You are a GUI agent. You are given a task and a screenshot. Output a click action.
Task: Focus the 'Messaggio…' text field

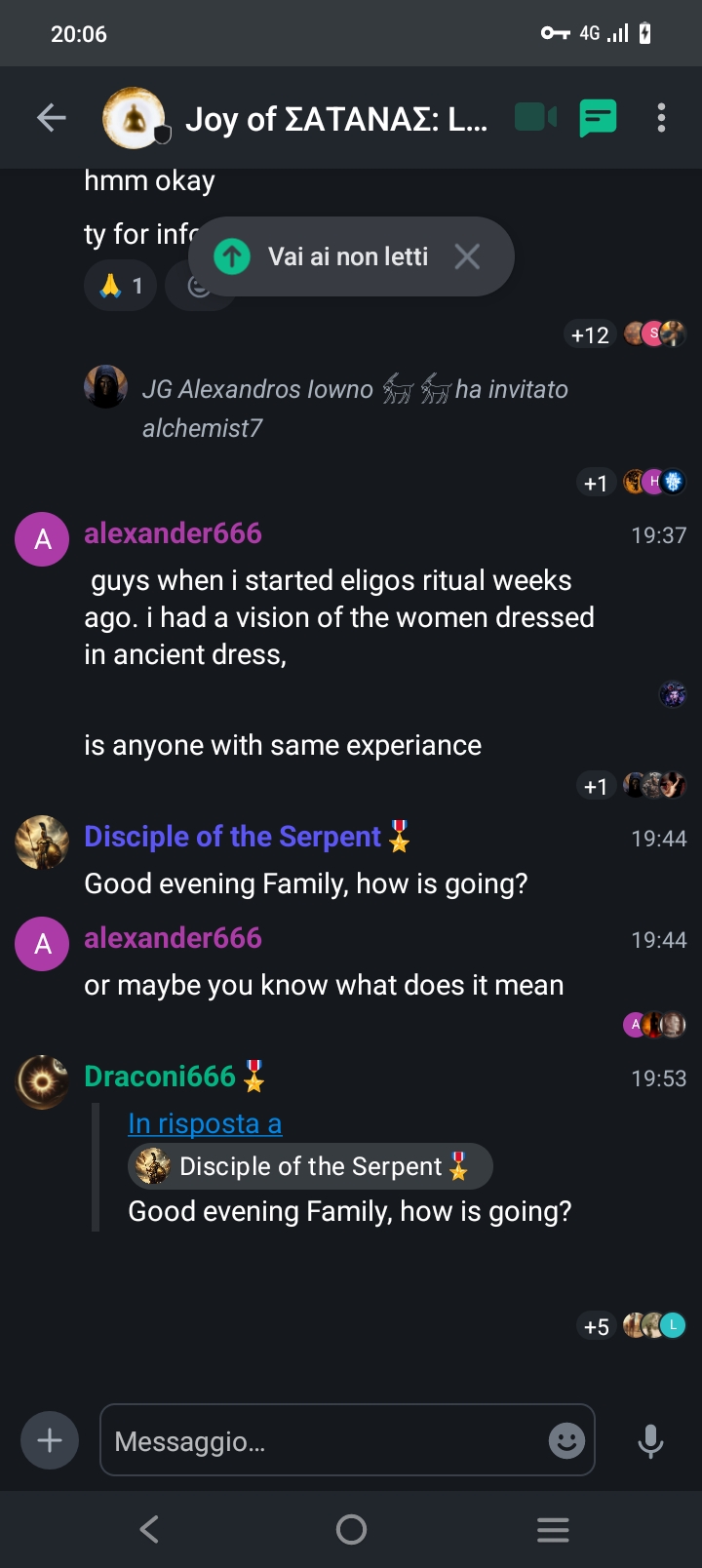click(x=327, y=1440)
